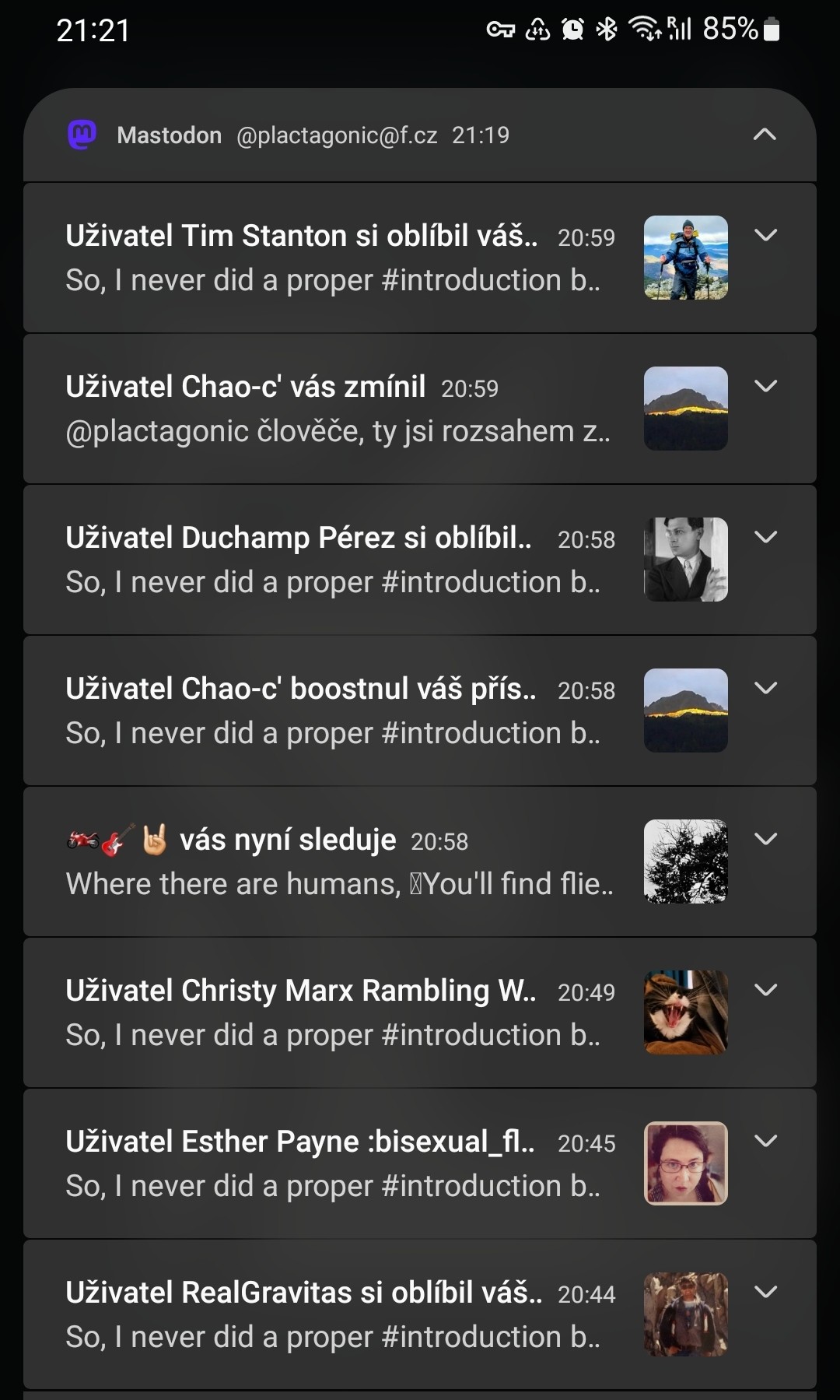Expand the Christy Marx notification chevron

click(765, 990)
